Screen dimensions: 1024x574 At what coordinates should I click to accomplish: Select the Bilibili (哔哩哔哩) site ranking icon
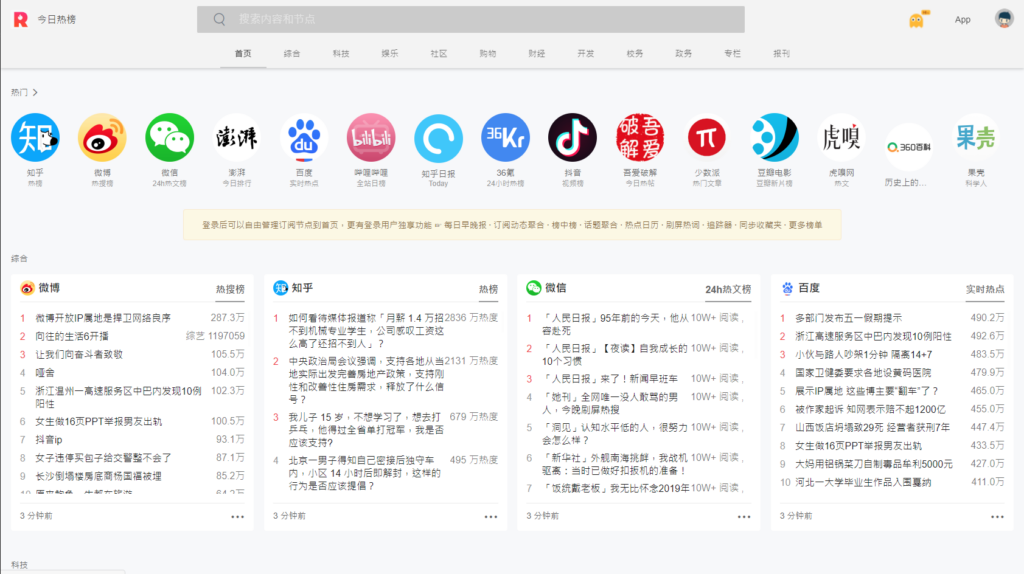[x=371, y=138]
